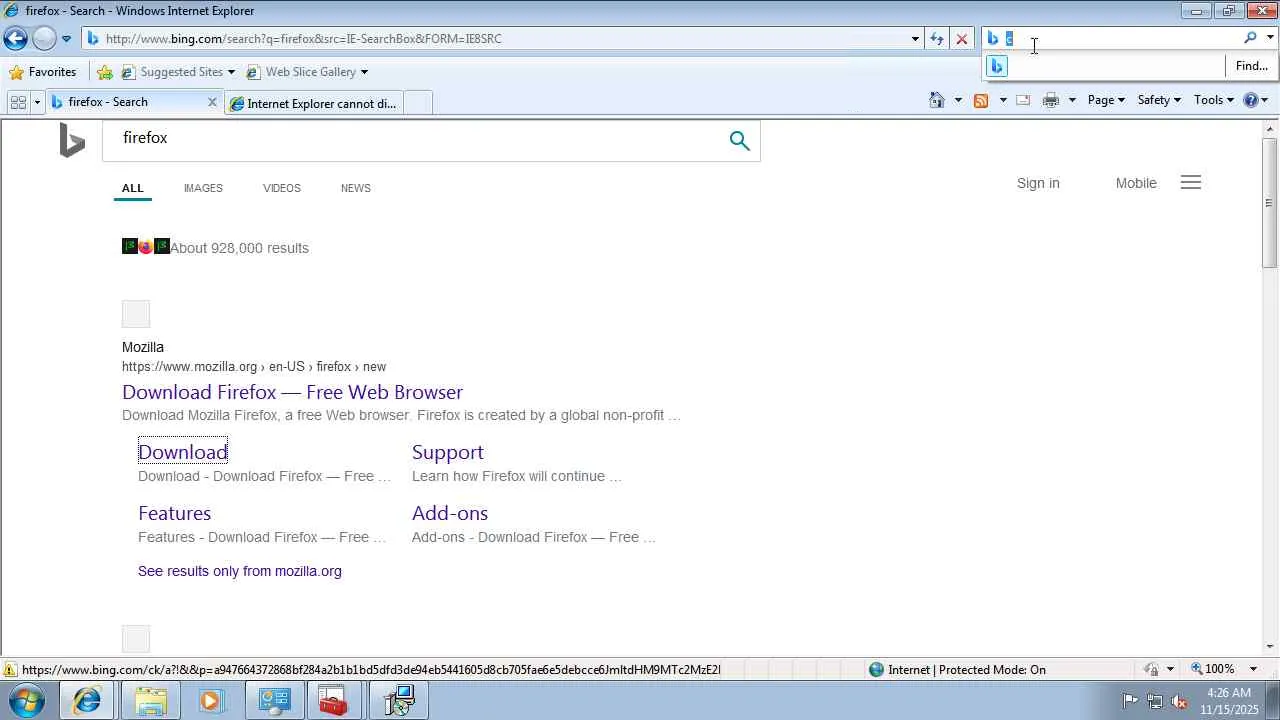This screenshot has width=1280, height=720.
Task: Open Web Slice Gallery link
Action: 301,72
